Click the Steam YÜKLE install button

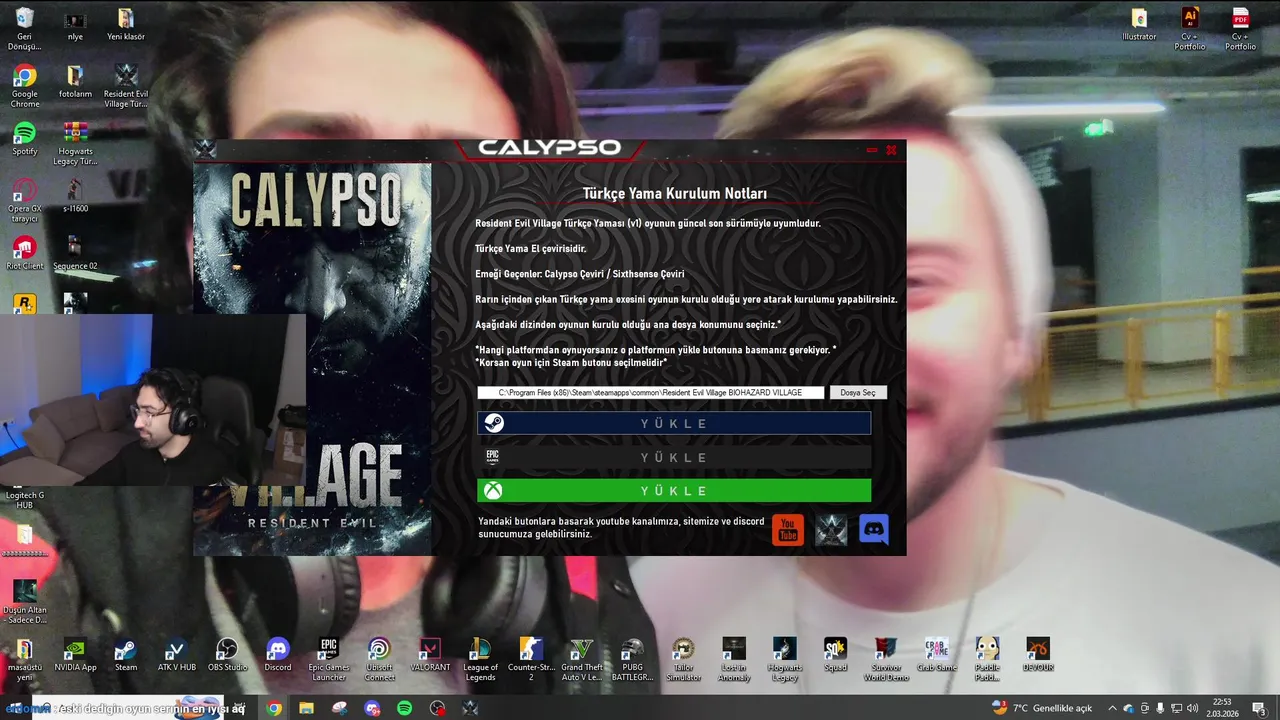click(x=674, y=423)
